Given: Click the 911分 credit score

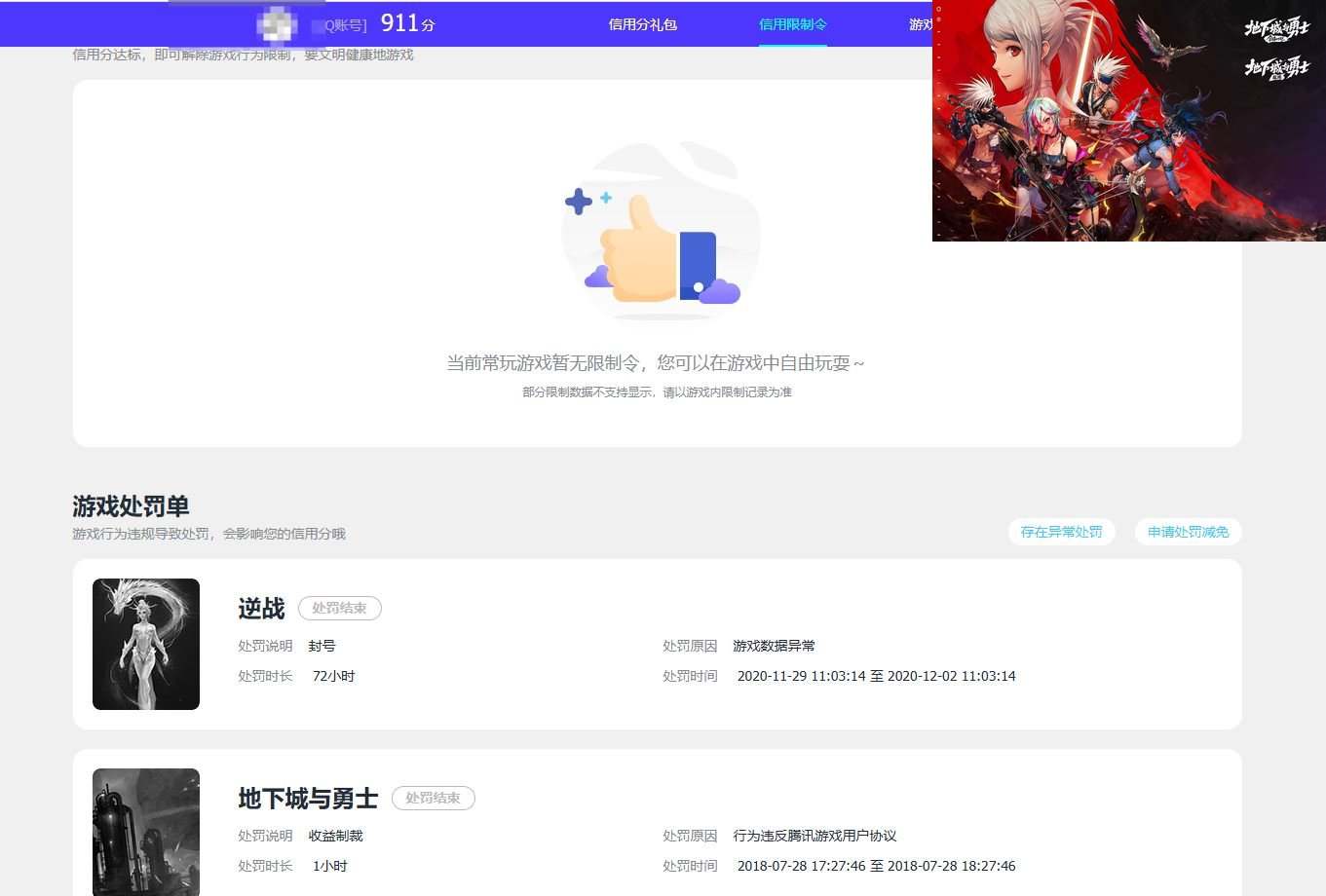Looking at the screenshot, I should (x=407, y=23).
